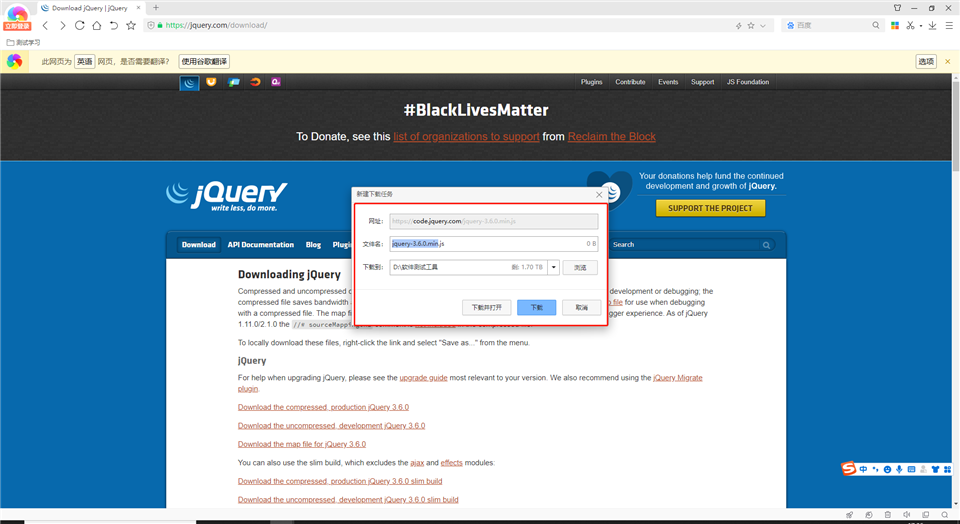Click the blue 下载 download button
This screenshot has height=524, width=960.
(x=536, y=307)
